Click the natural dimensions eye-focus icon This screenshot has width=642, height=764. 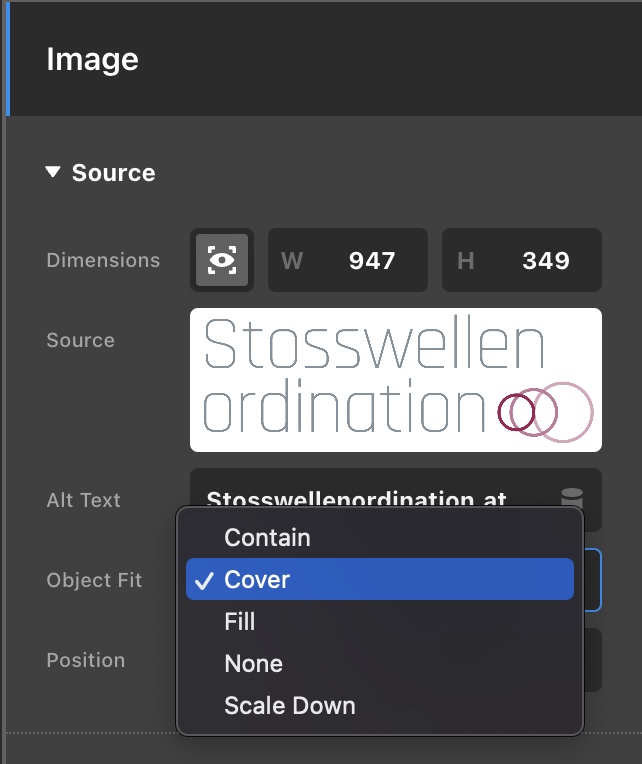click(221, 261)
